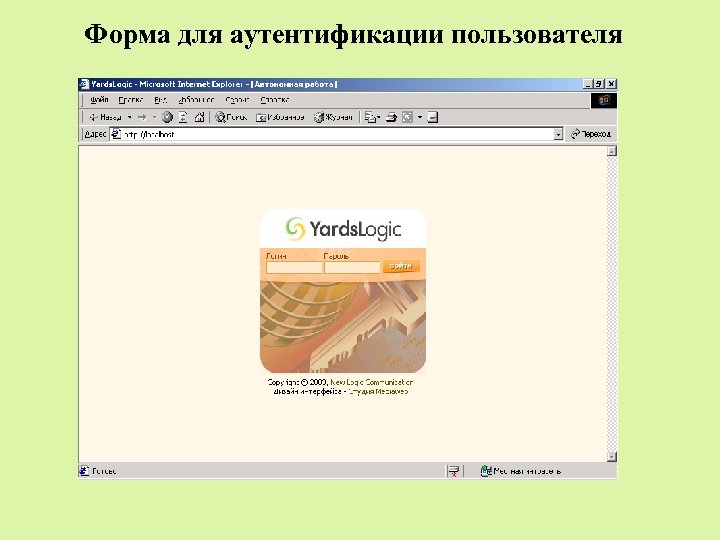Click the page icon in the address bar
The width and height of the screenshot is (720, 540).
click(x=116, y=134)
